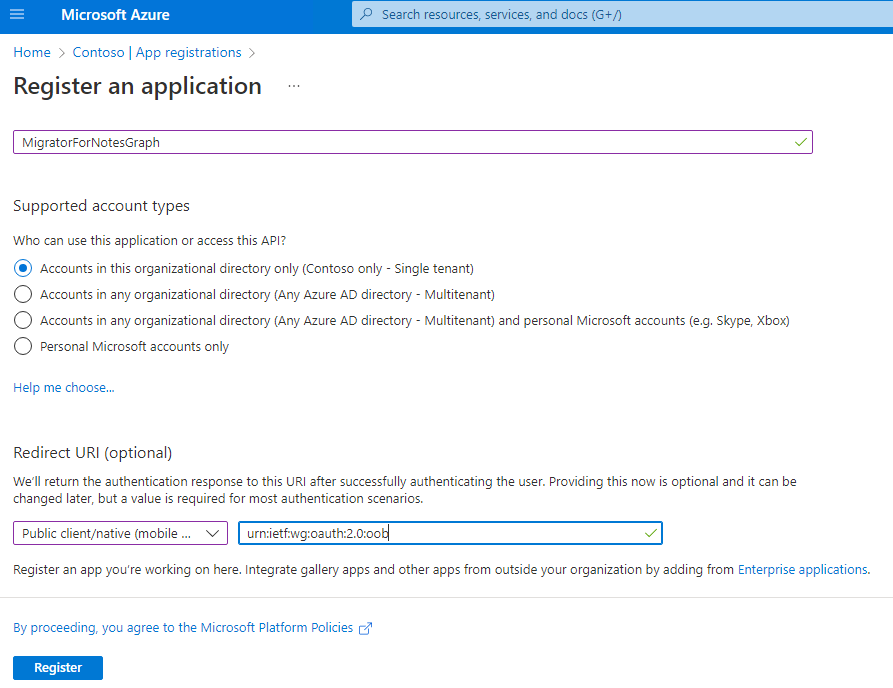Open Contoso App registrations breadcrumb
This screenshot has width=893, height=688.
[156, 52]
